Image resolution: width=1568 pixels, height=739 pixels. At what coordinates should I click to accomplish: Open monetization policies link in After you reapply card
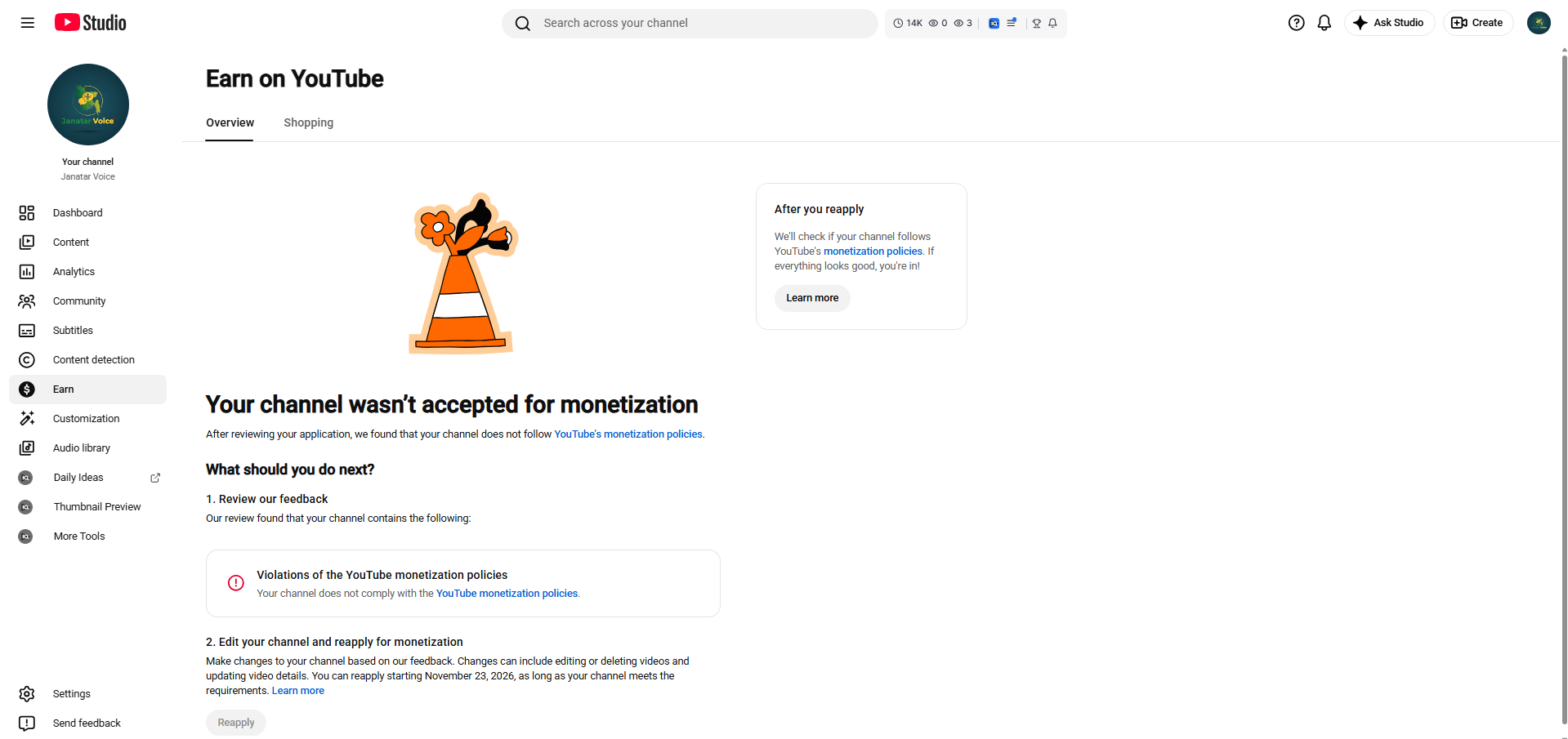873,252
